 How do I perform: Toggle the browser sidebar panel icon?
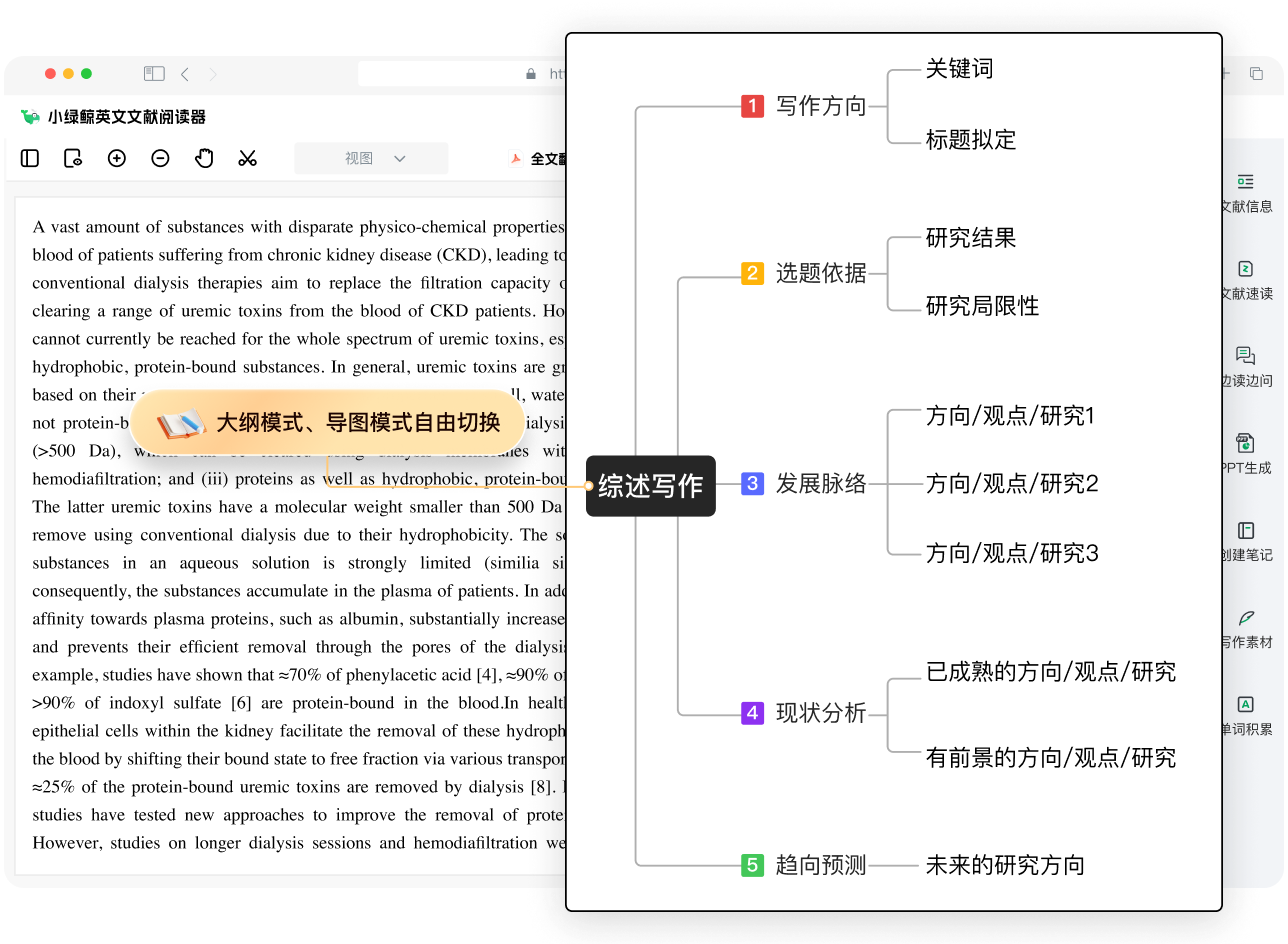154,73
